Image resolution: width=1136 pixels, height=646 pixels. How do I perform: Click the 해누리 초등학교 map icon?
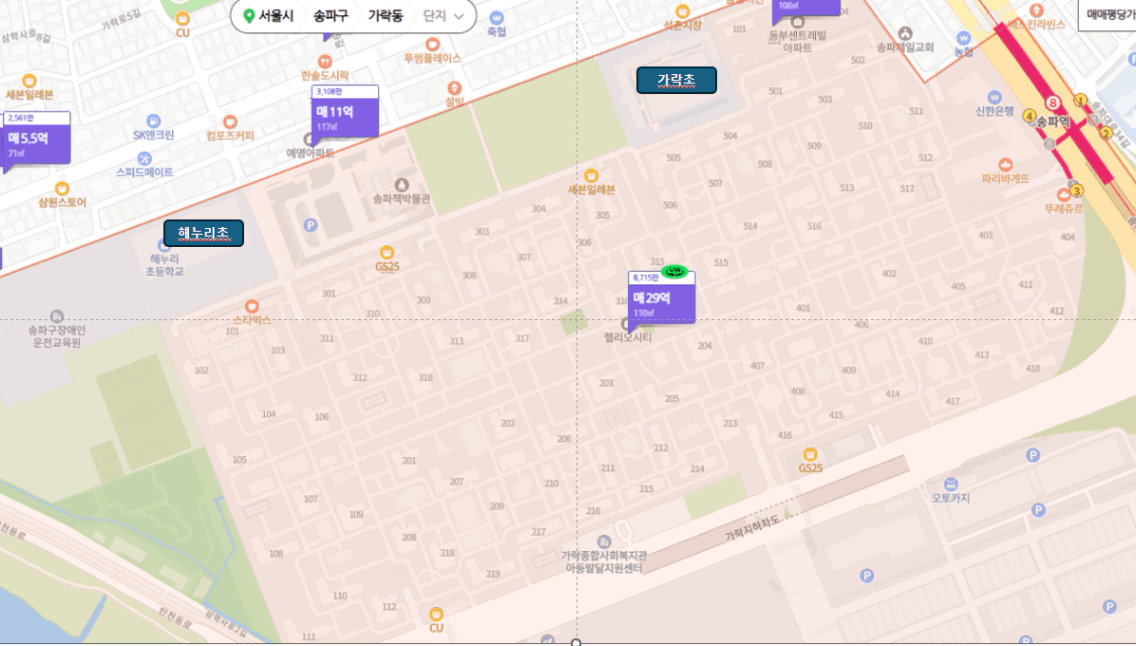click(x=164, y=246)
